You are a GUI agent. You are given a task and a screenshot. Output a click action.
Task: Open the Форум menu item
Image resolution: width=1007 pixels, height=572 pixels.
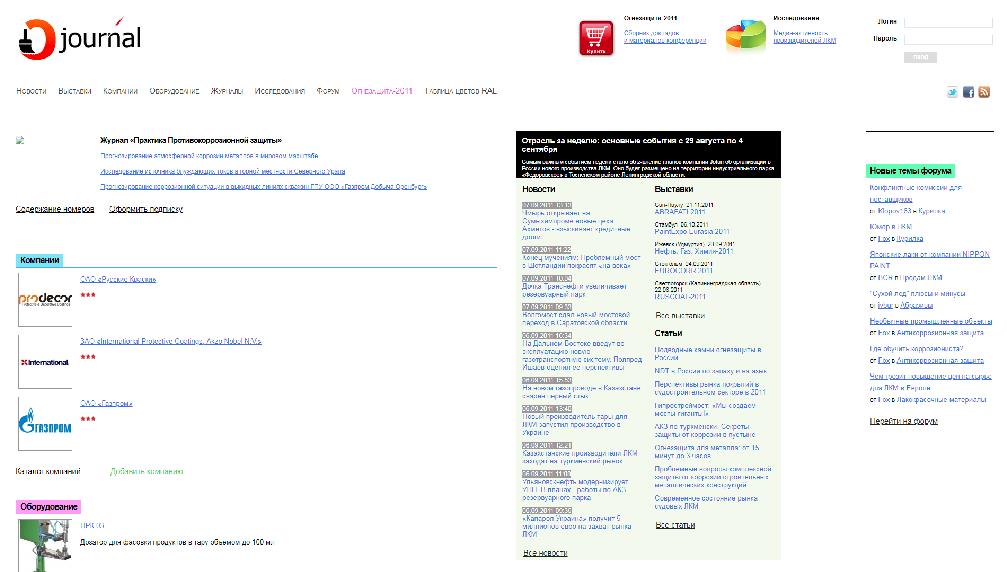click(x=328, y=91)
